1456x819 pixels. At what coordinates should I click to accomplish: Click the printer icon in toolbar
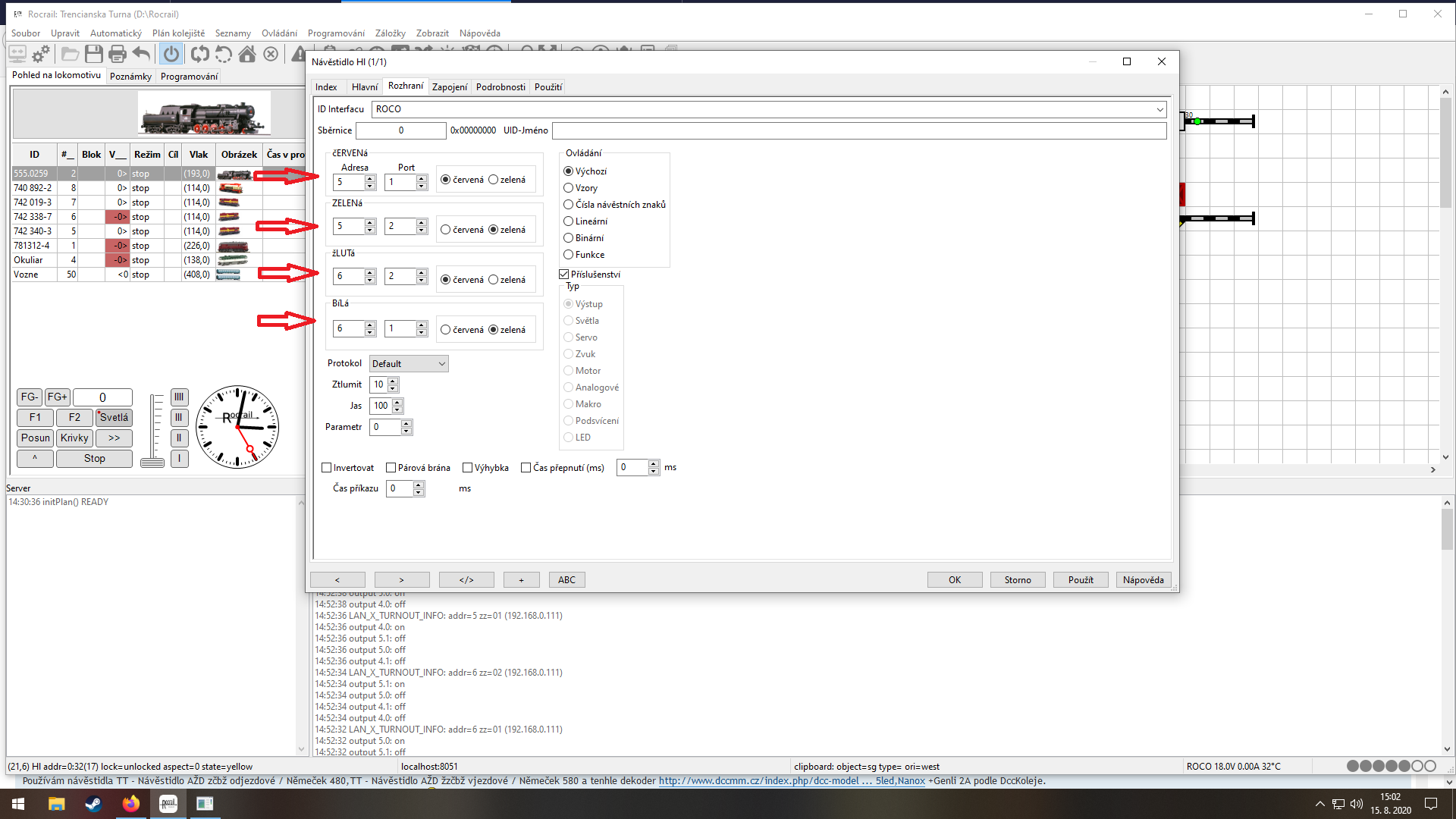pyautogui.click(x=117, y=54)
